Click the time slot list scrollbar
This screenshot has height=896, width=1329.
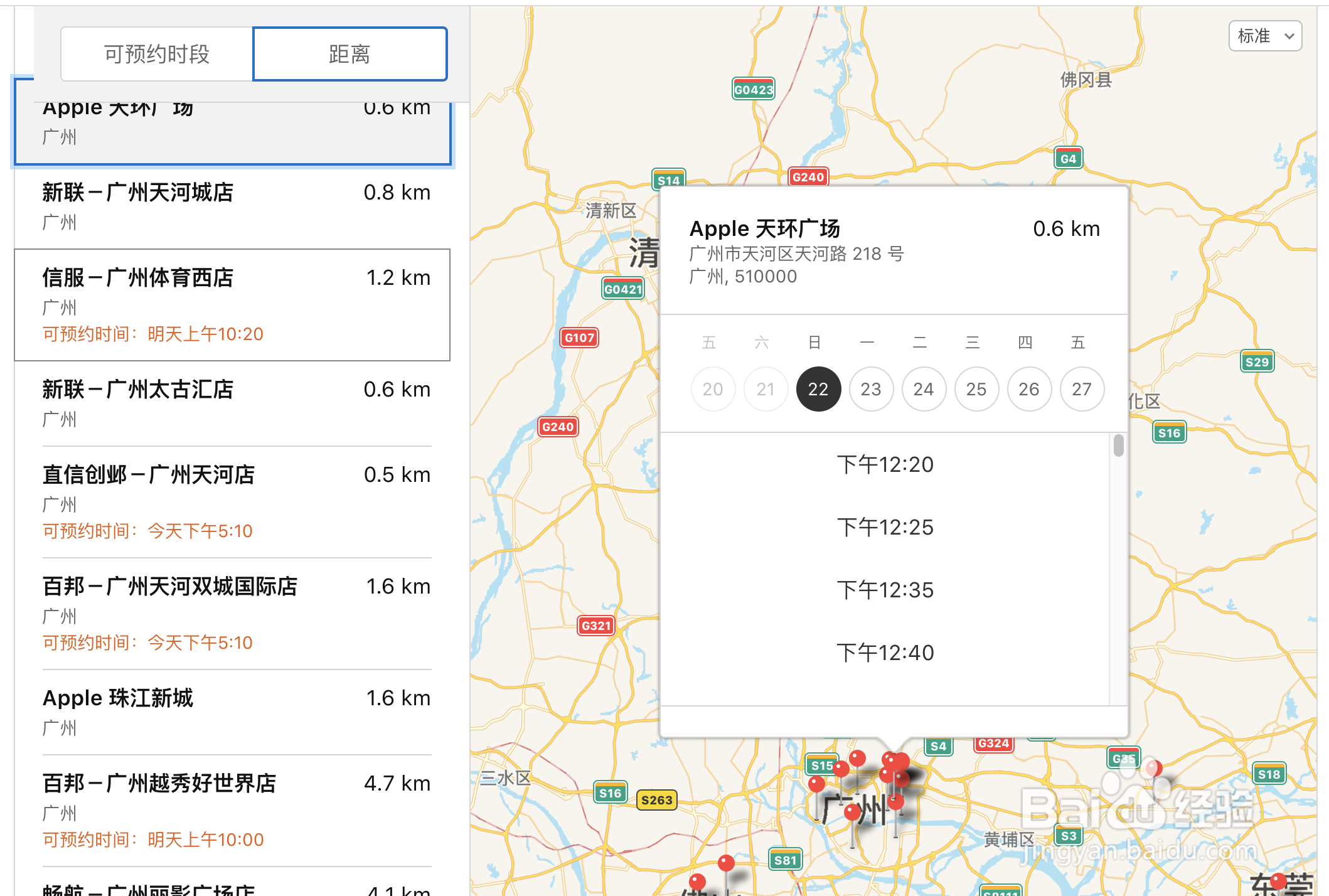tap(1118, 447)
